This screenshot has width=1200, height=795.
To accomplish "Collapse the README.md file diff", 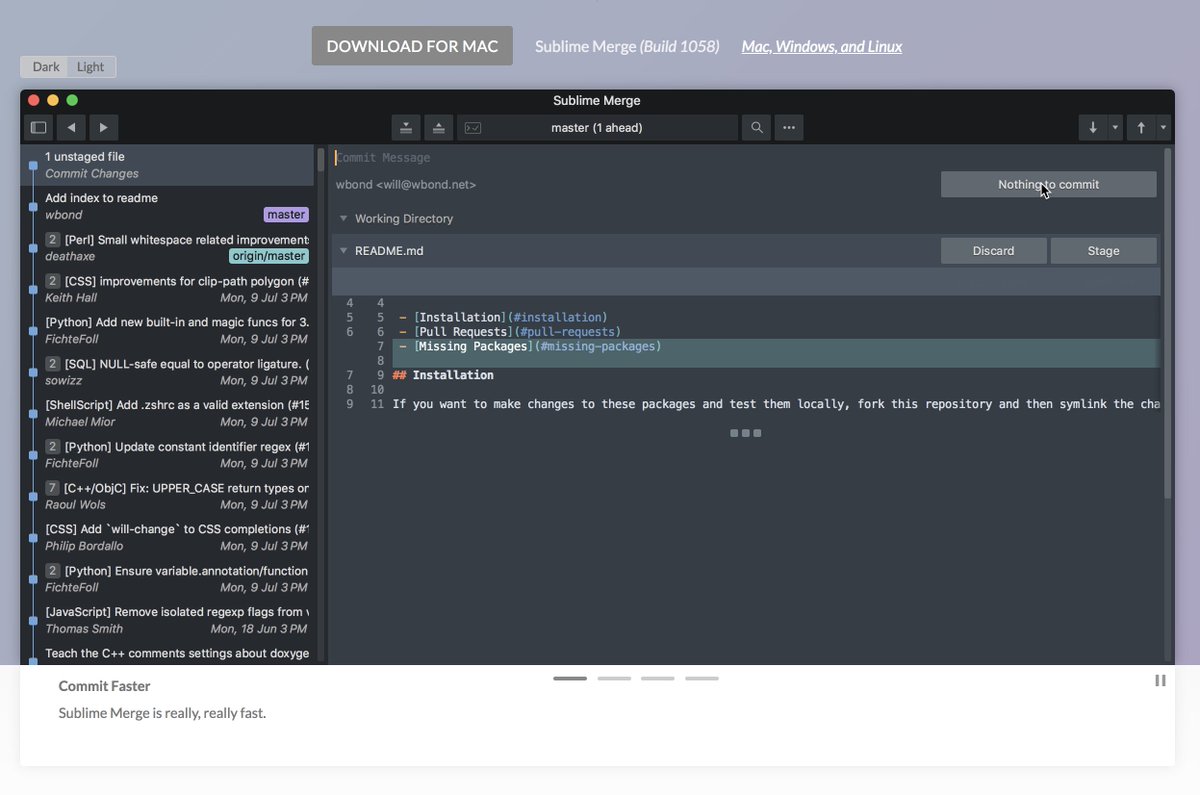I will click(x=343, y=251).
